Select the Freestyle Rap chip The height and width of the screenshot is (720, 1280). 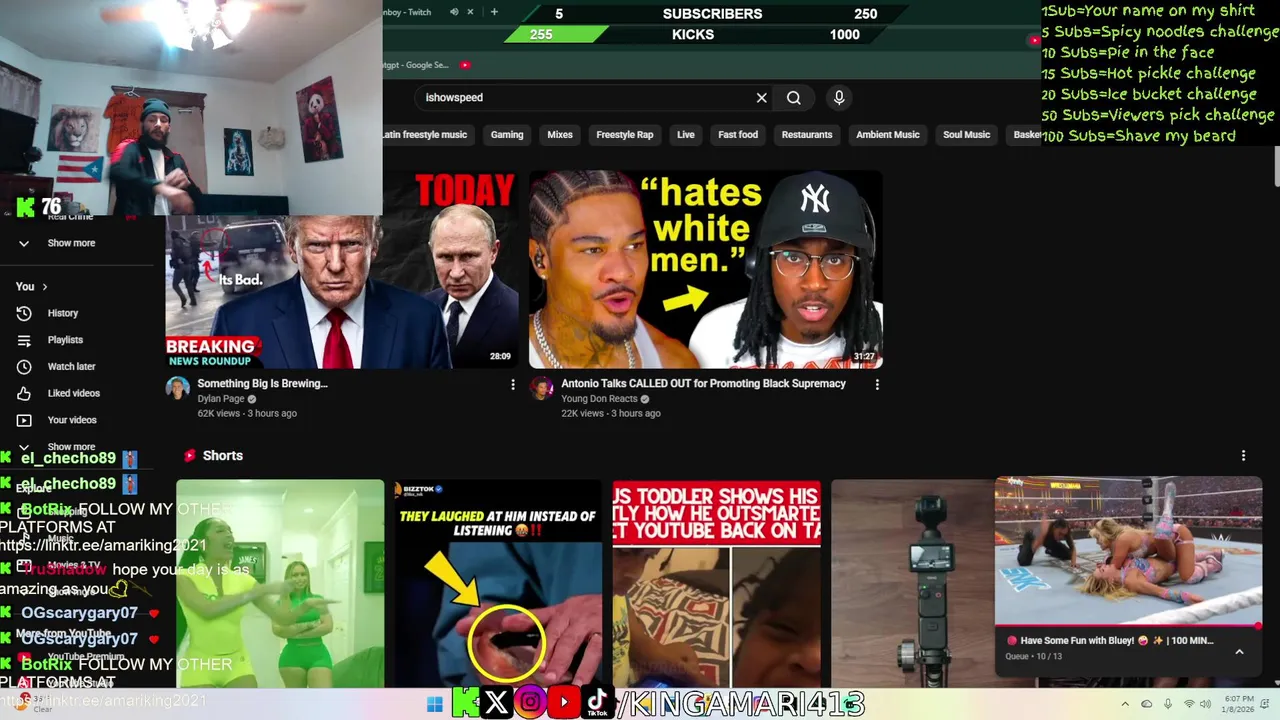(625, 135)
